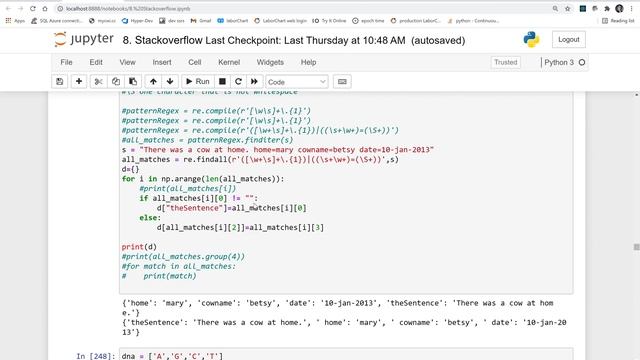Click the zoom magnifier icon in address bar
640x360 pixels.
(555, 9)
